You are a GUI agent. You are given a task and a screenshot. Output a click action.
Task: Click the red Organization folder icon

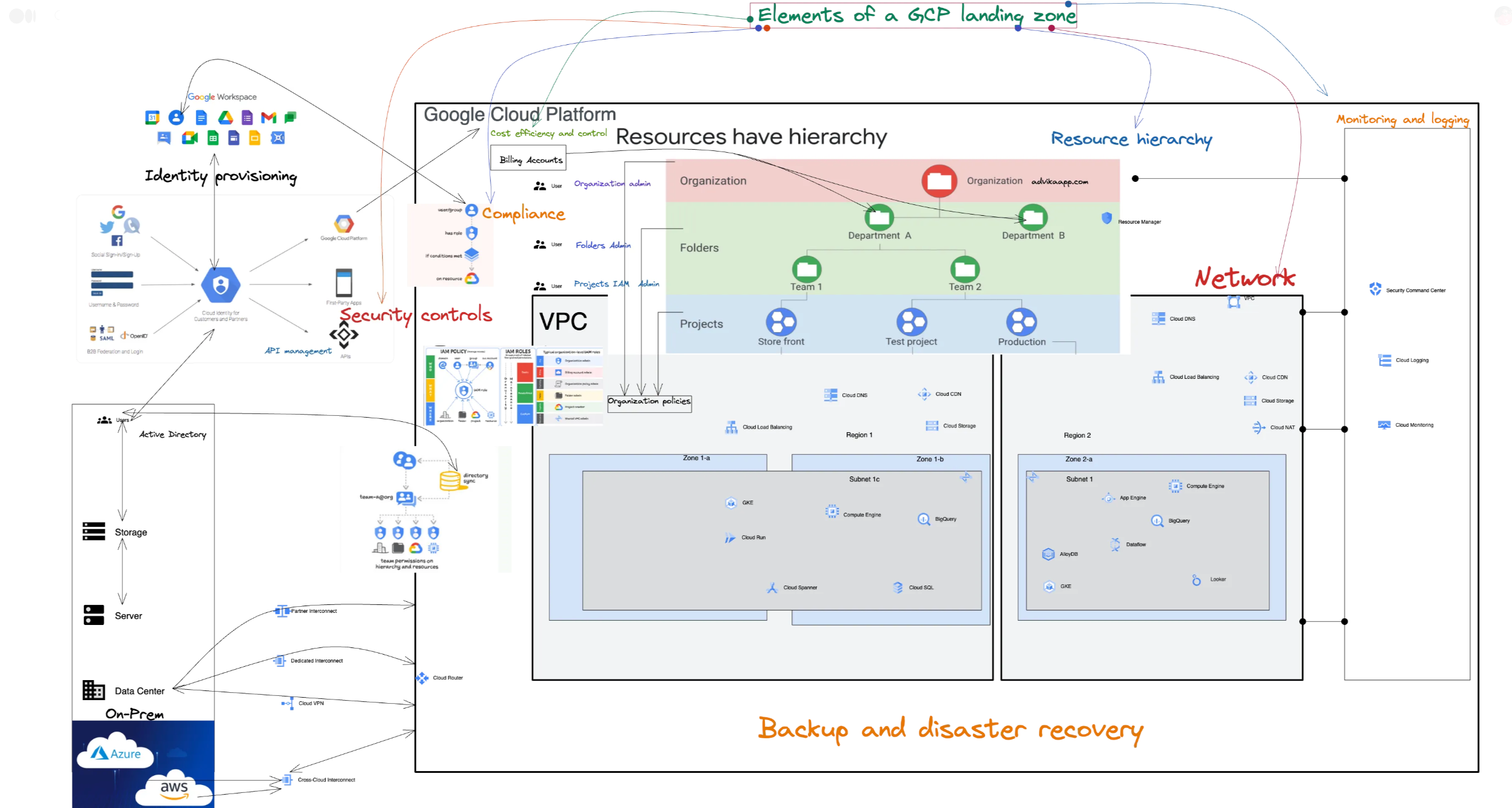coord(939,181)
